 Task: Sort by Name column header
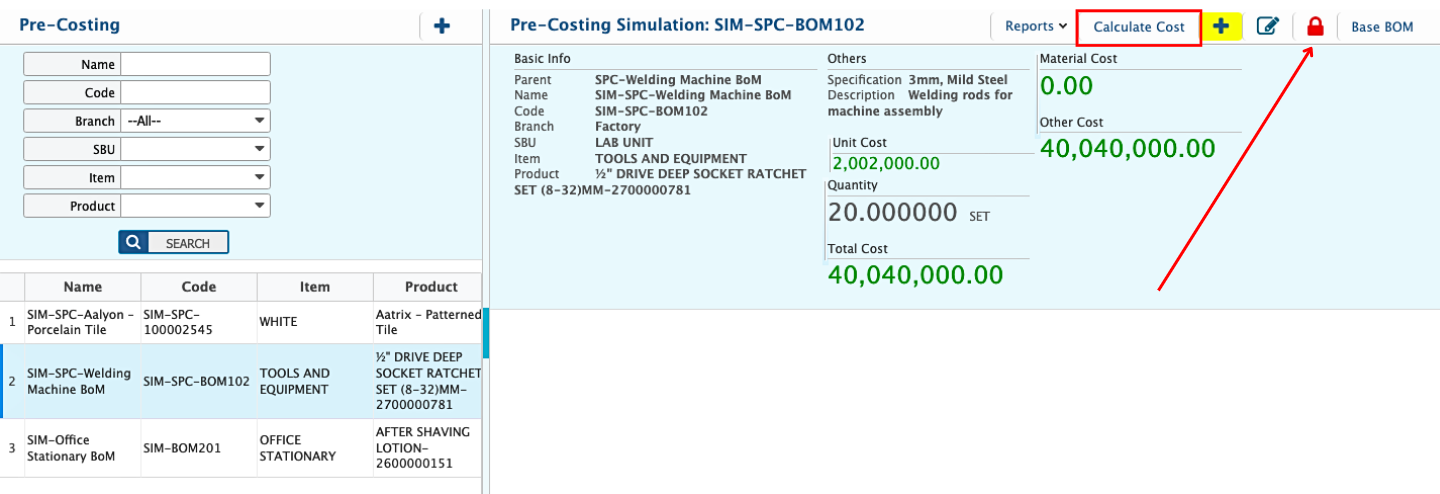[x=82, y=287]
